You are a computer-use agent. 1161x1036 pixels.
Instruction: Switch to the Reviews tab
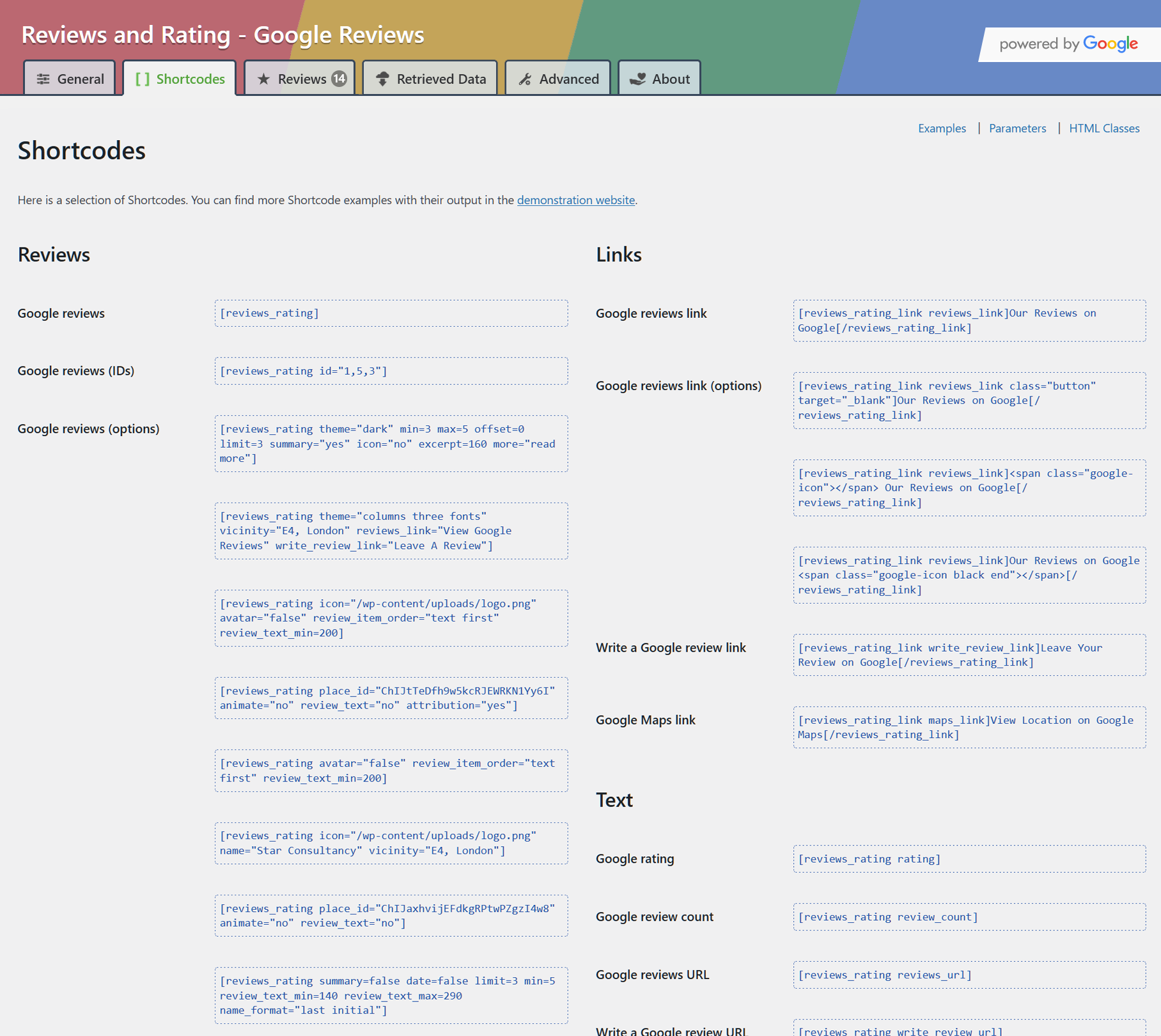point(300,78)
